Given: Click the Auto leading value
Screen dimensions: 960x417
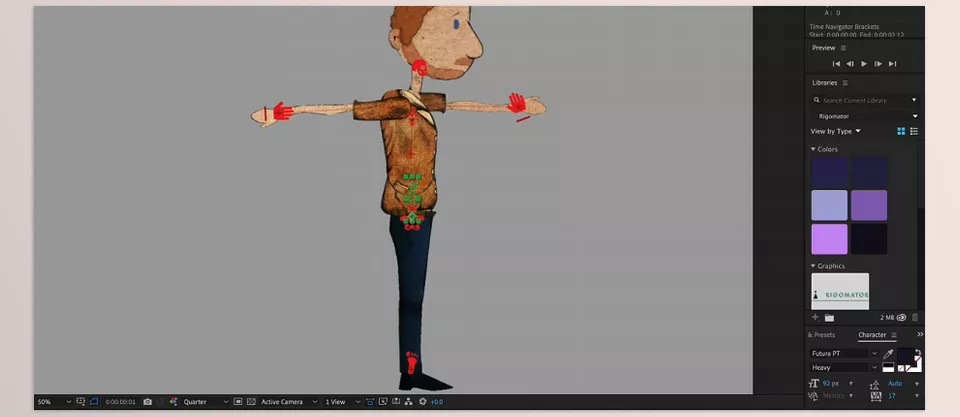Looking at the screenshot, I should tap(895, 383).
